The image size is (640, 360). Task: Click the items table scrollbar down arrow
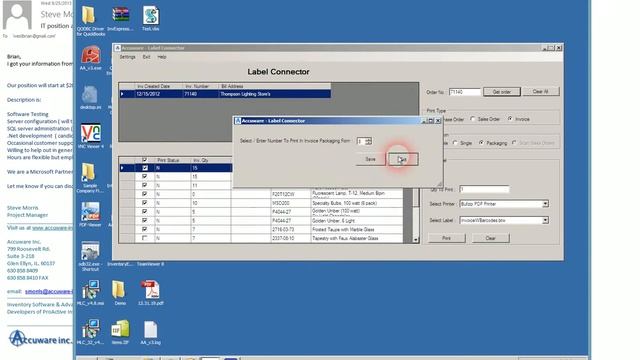click(x=416, y=240)
